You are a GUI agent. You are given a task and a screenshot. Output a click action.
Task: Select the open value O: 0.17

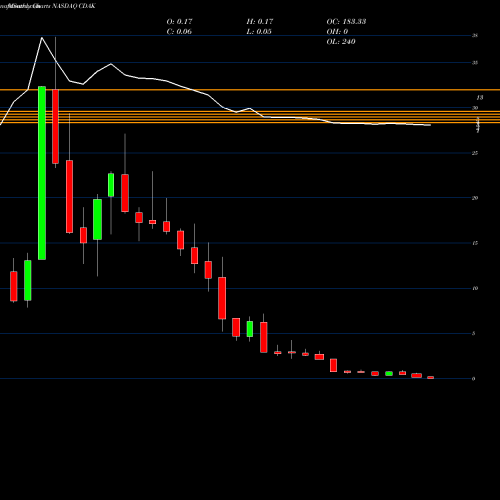point(179,22)
